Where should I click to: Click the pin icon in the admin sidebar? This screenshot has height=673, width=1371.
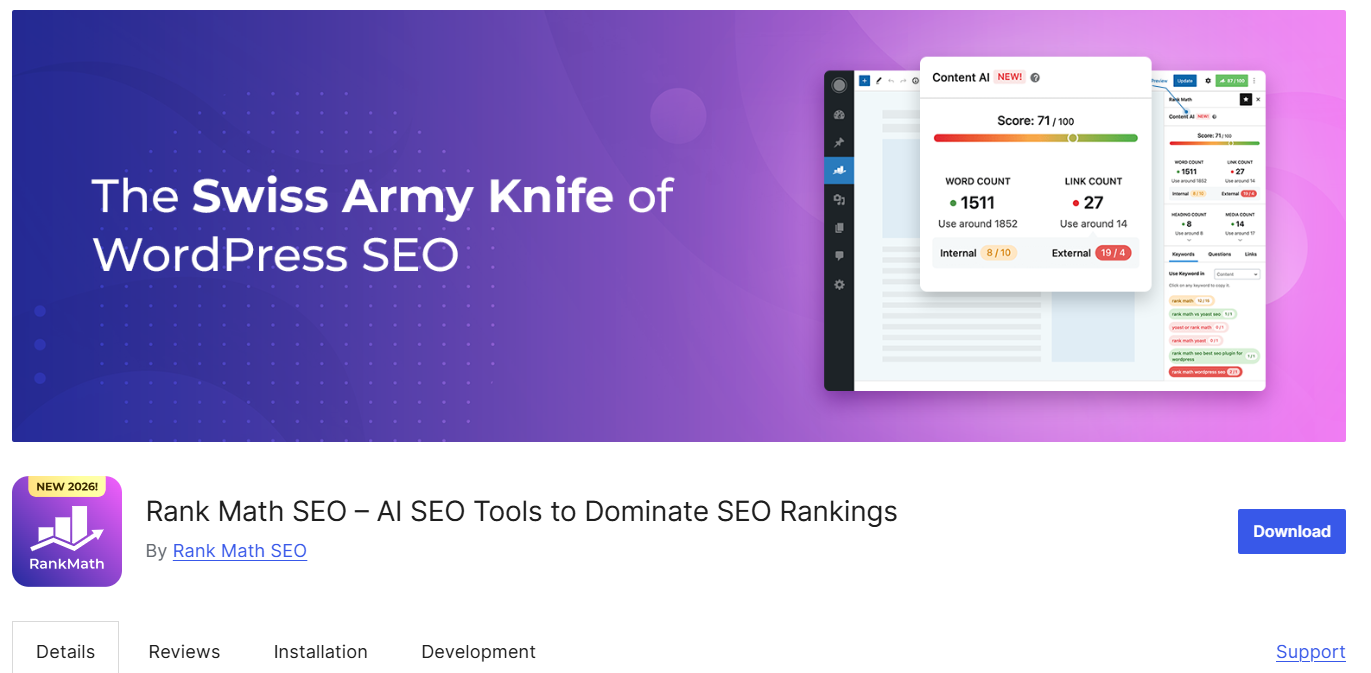[x=840, y=140]
